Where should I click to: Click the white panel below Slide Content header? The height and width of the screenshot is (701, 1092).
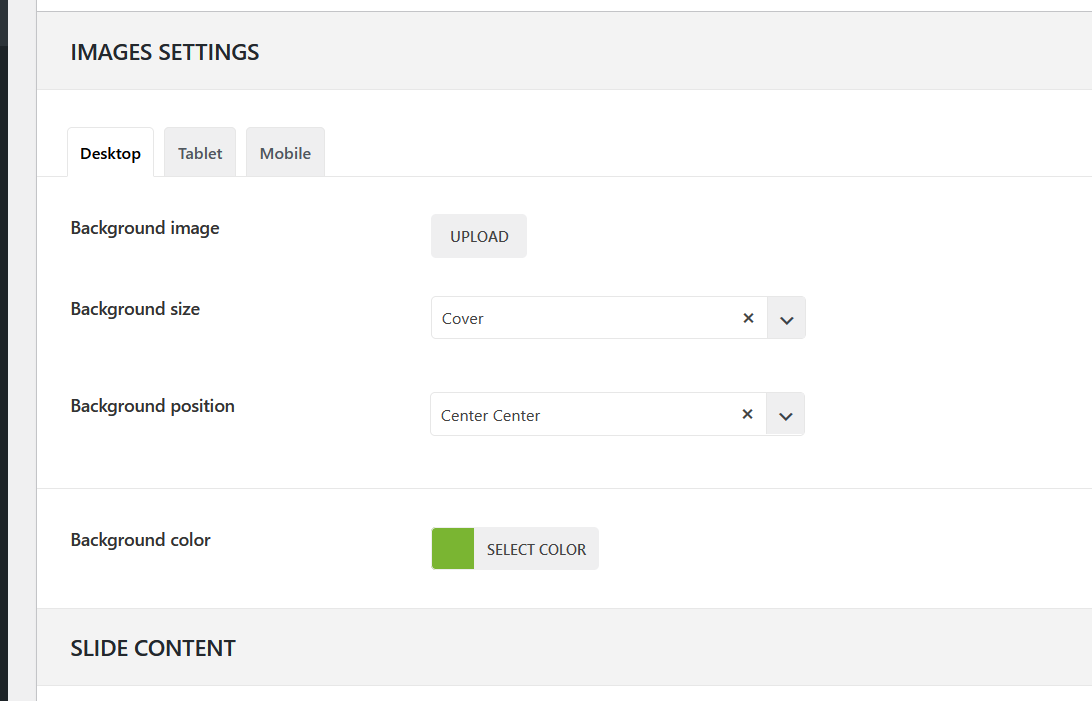click(560, 693)
